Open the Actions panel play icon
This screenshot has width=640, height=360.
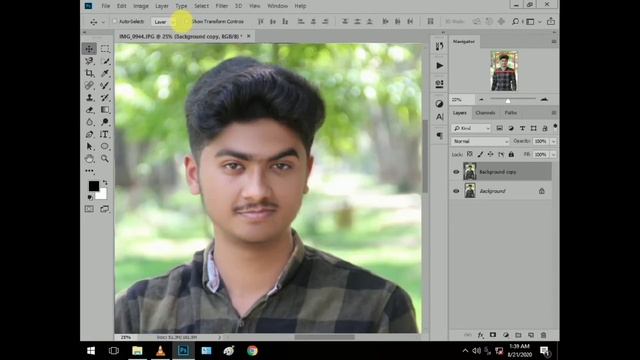click(x=439, y=65)
